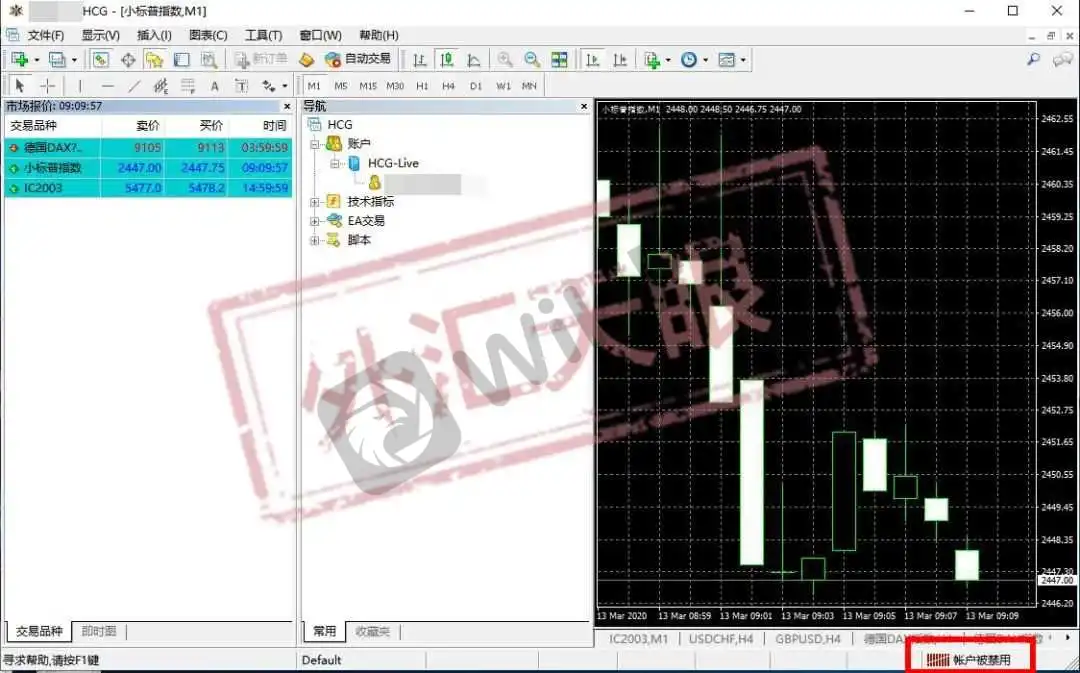Screen dimensions: 1080x673
Task: Switch chart to candlestick style
Action: [x=447, y=60]
